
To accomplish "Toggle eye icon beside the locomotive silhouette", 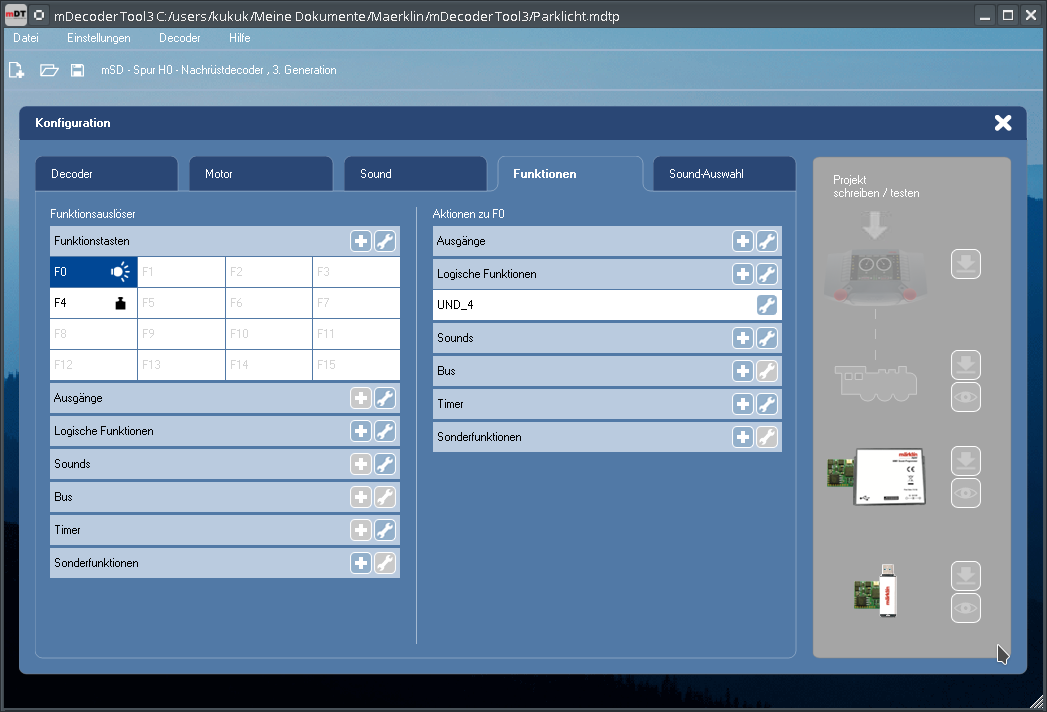I will [965, 397].
